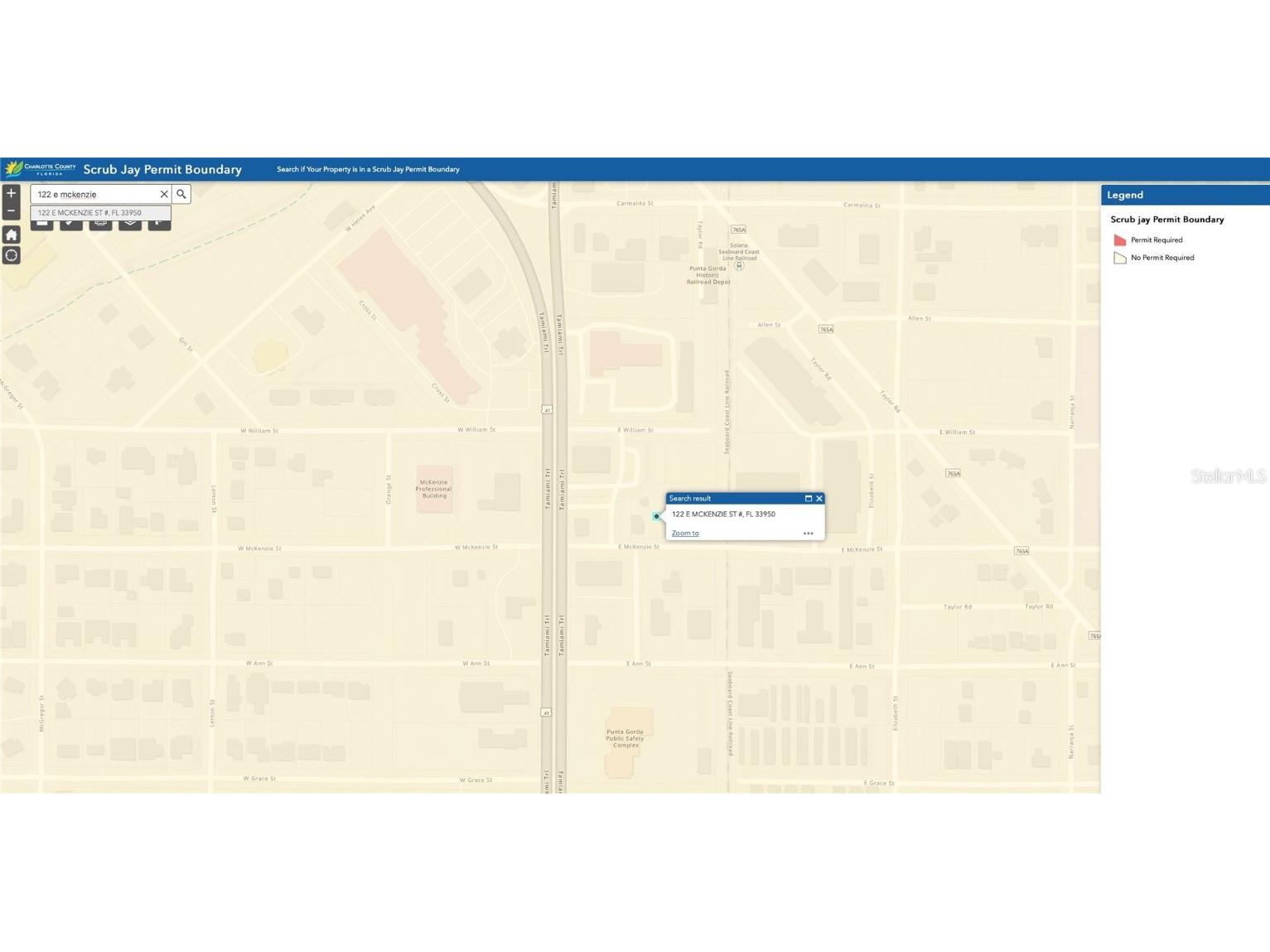
Task: Clear the search text with X
Action: [x=164, y=194]
